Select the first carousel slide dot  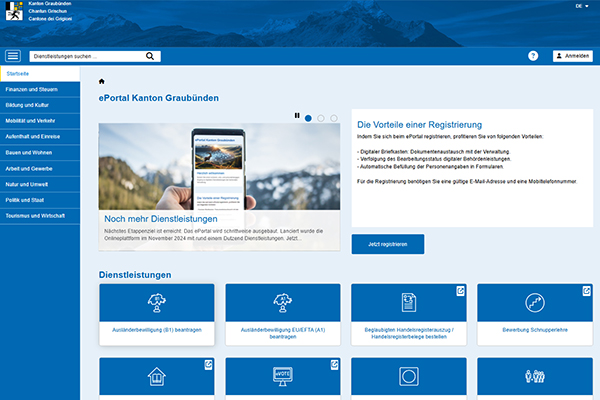pyautogui.click(x=308, y=118)
